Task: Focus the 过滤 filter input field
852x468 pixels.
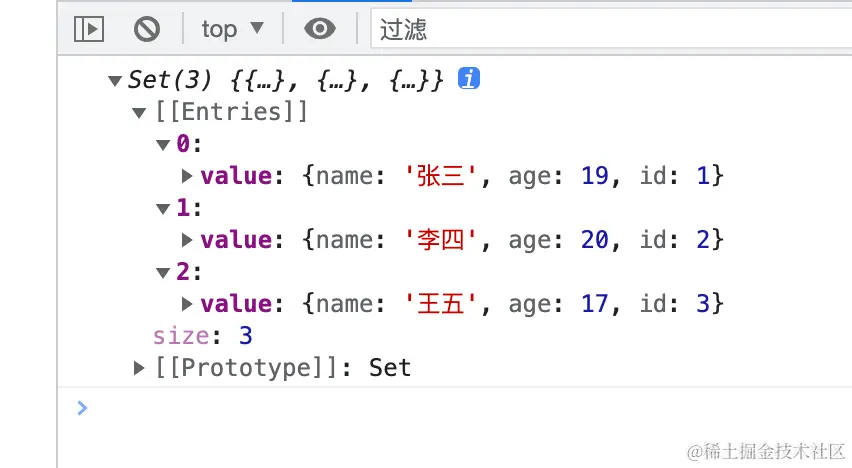Action: click(x=611, y=29)
